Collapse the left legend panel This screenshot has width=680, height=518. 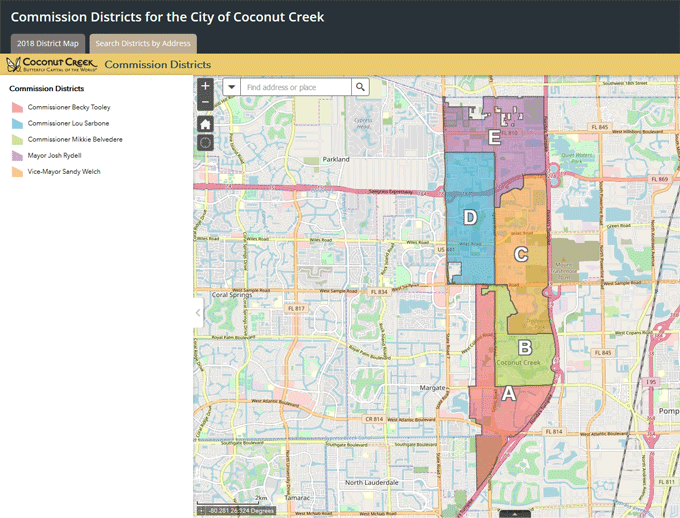point(197,313)
